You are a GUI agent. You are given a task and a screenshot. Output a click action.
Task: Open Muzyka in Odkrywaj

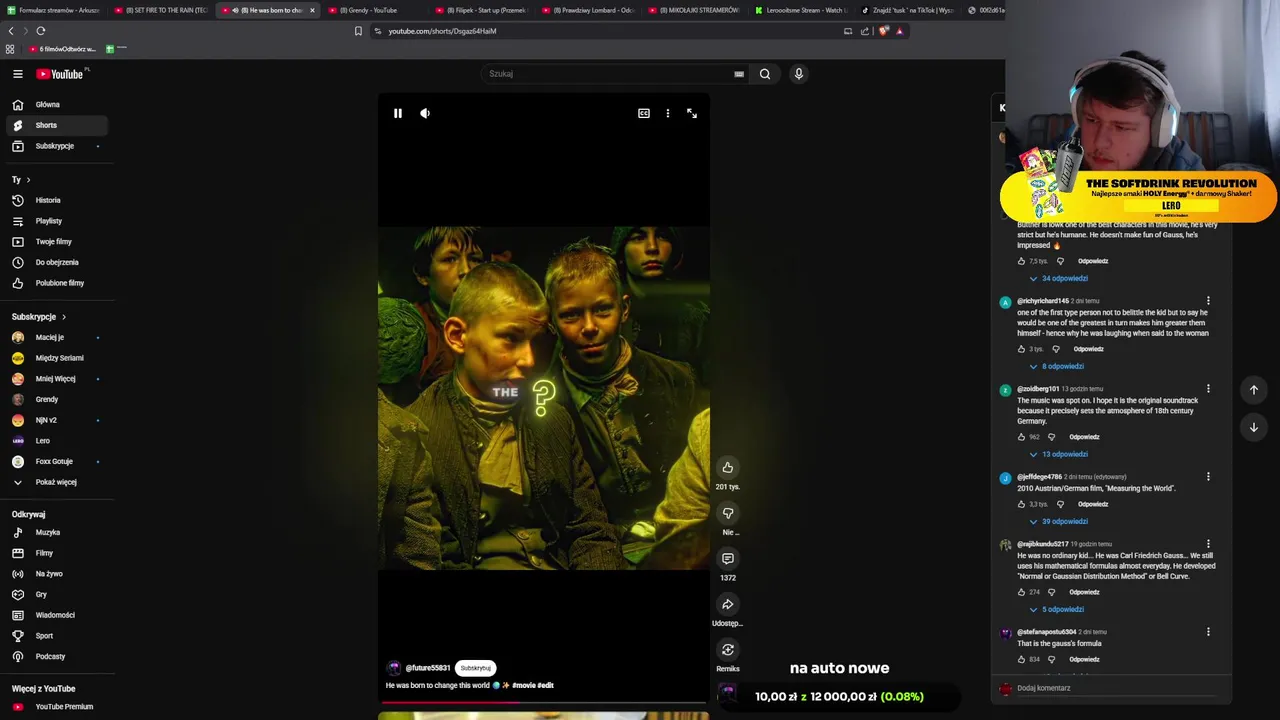pyautogui.click(x=57, y=532)
